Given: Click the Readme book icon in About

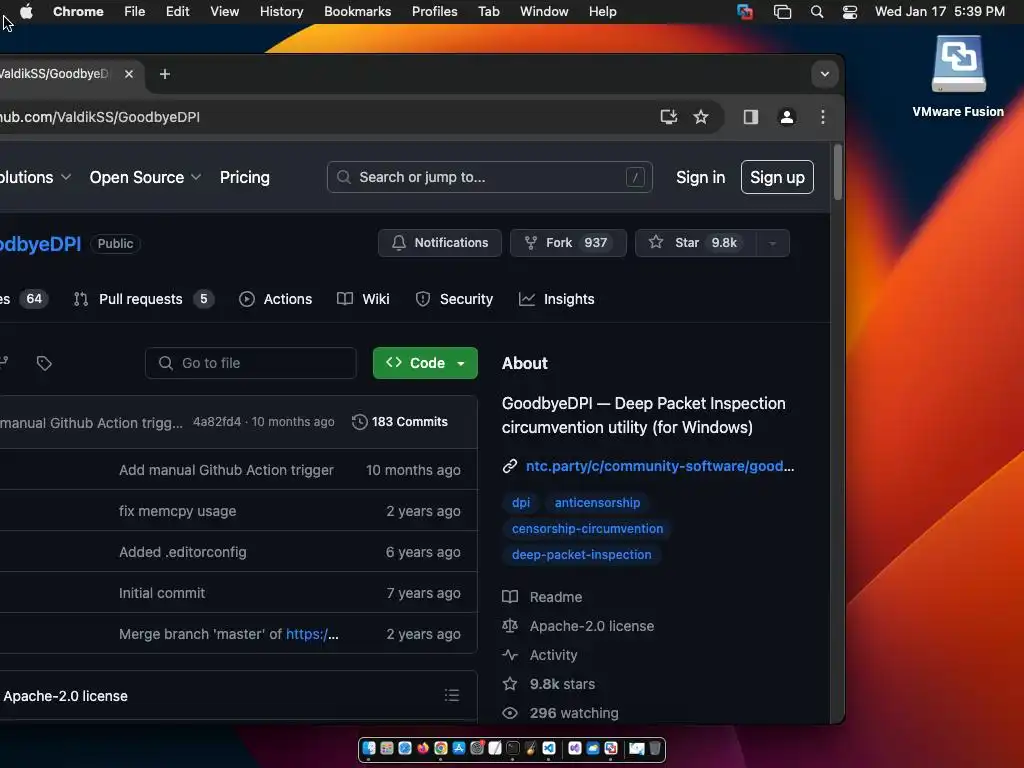Looking at the screenshot, I should (510, 597).
